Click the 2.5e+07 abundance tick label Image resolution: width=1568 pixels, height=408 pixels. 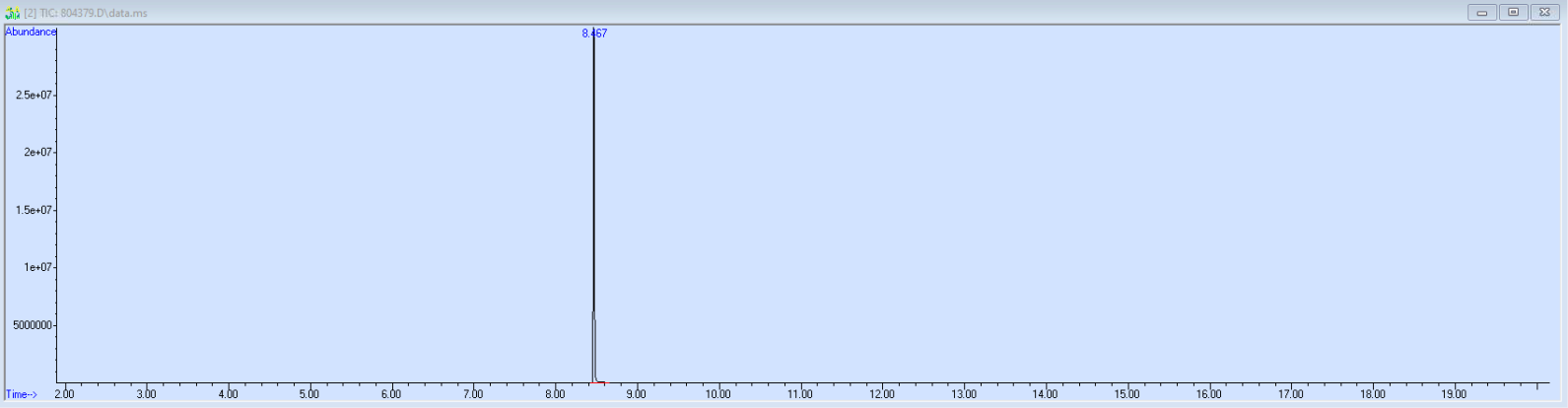pos(34,96)
